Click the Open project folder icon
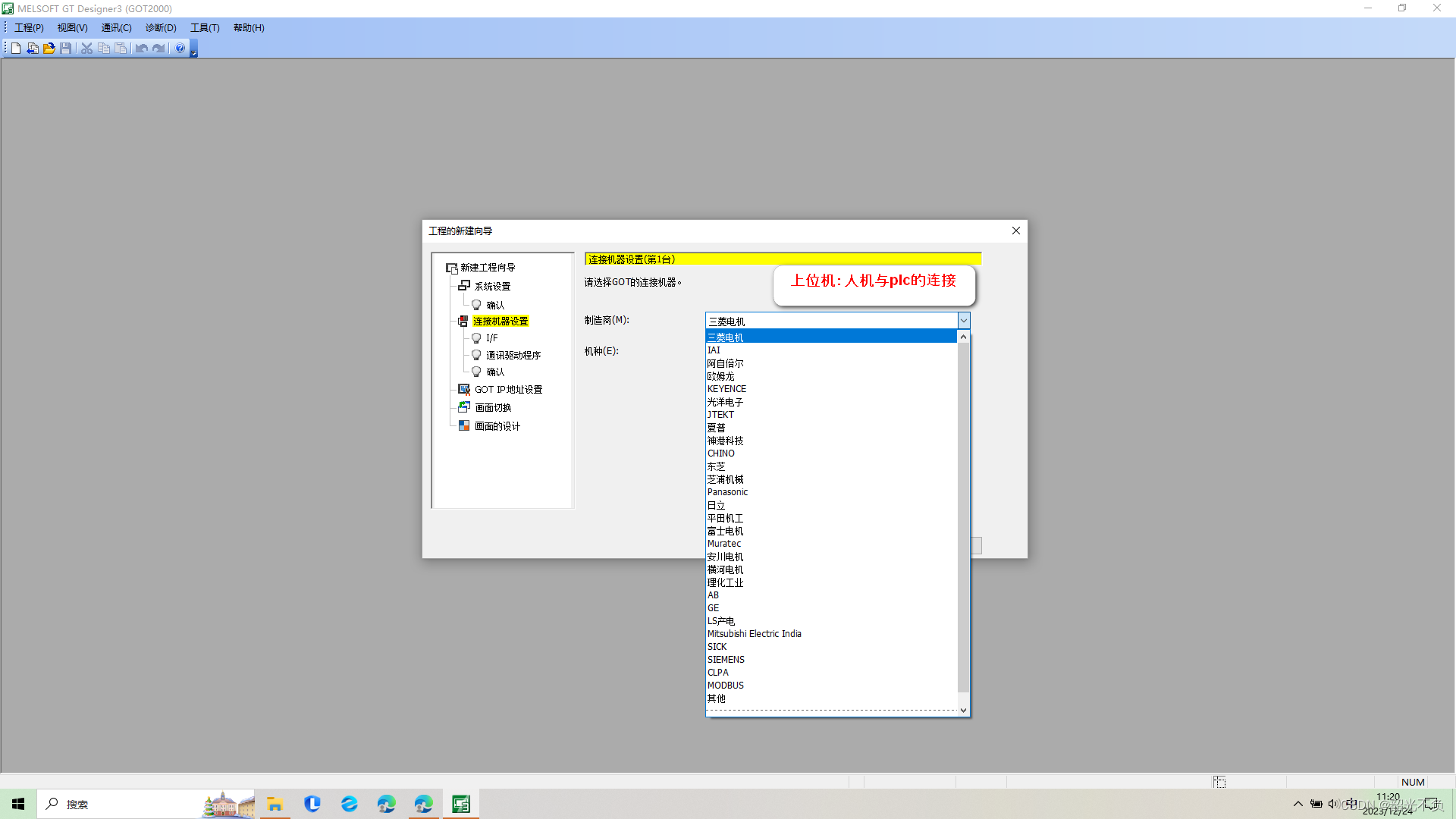This screenshot has height=819, width=1456. [49, 48]
